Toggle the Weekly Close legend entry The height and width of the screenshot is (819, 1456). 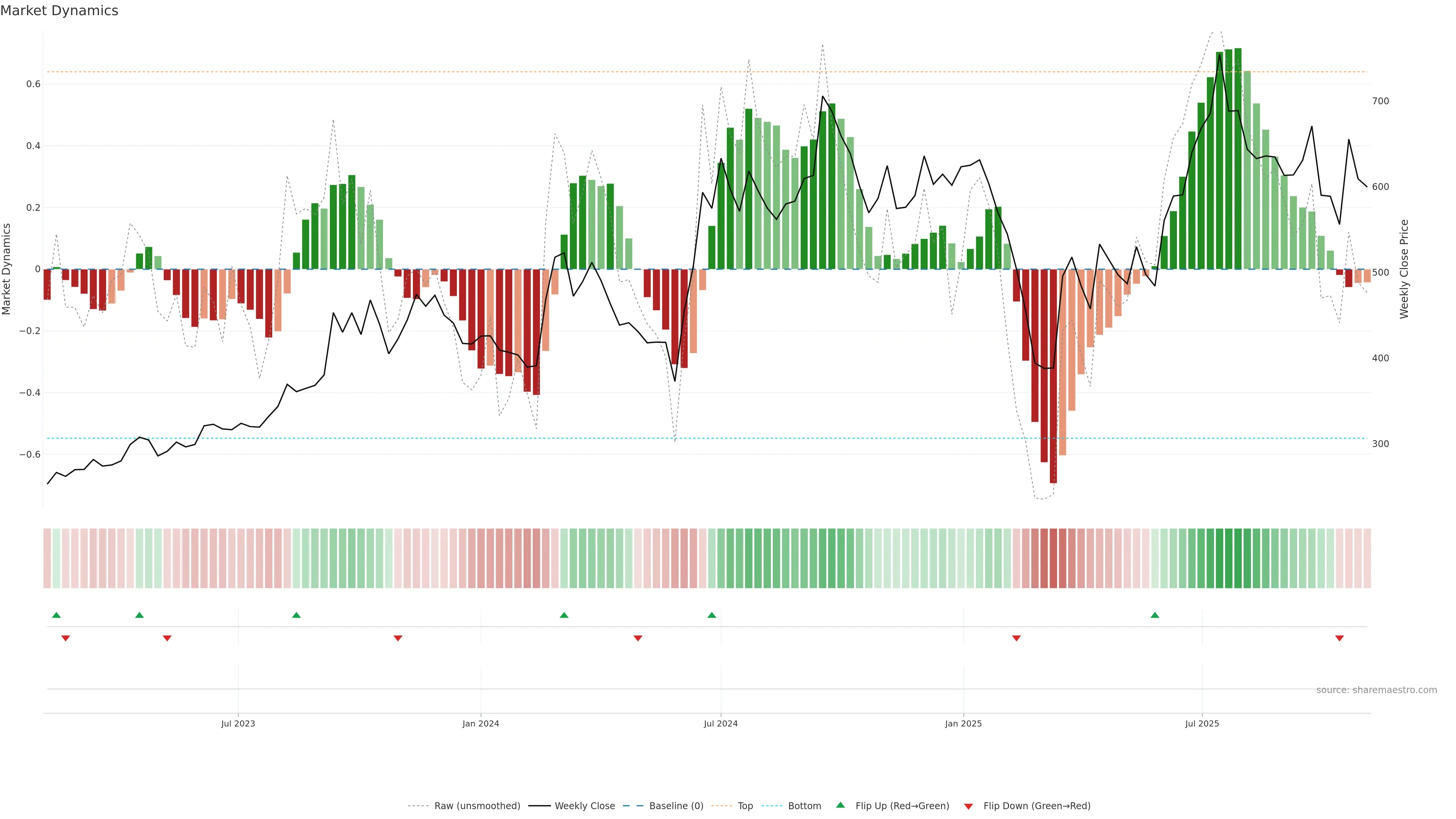click(584, 806)
